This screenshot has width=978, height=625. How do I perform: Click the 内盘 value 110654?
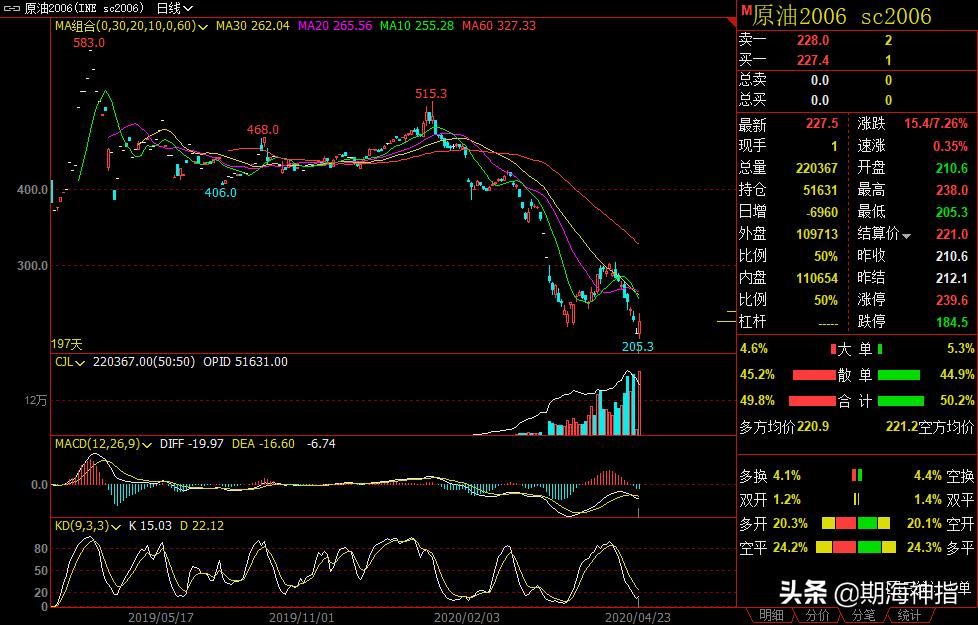816,278
